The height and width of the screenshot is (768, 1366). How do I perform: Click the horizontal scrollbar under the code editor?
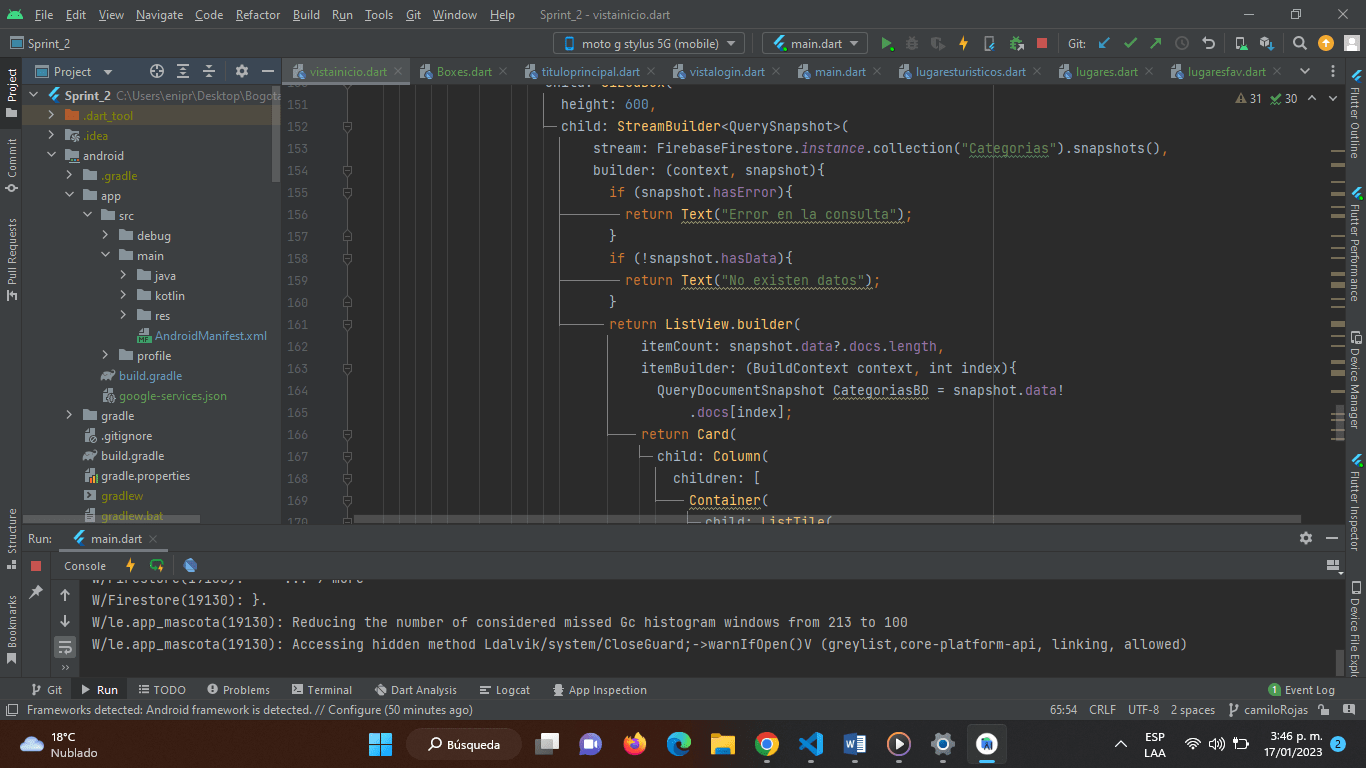pyautogui.click(x=827, y=519)
